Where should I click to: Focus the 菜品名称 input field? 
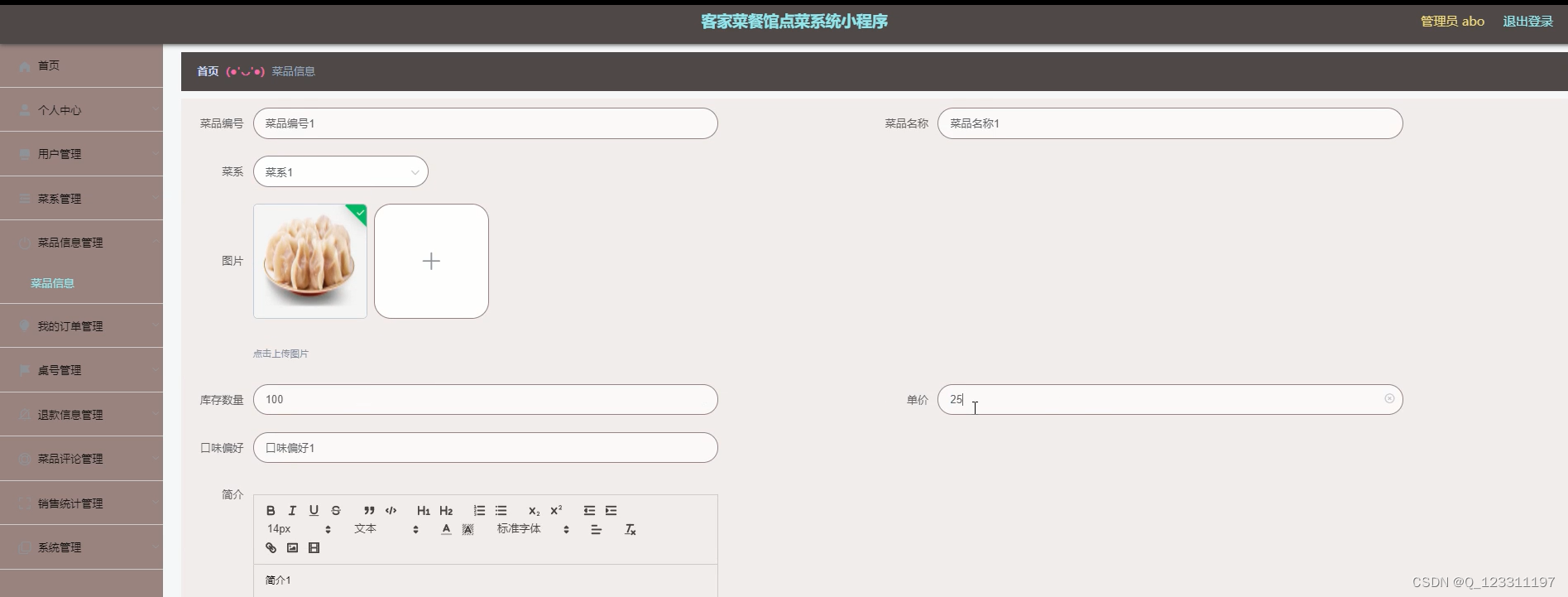pos(1170,123)
